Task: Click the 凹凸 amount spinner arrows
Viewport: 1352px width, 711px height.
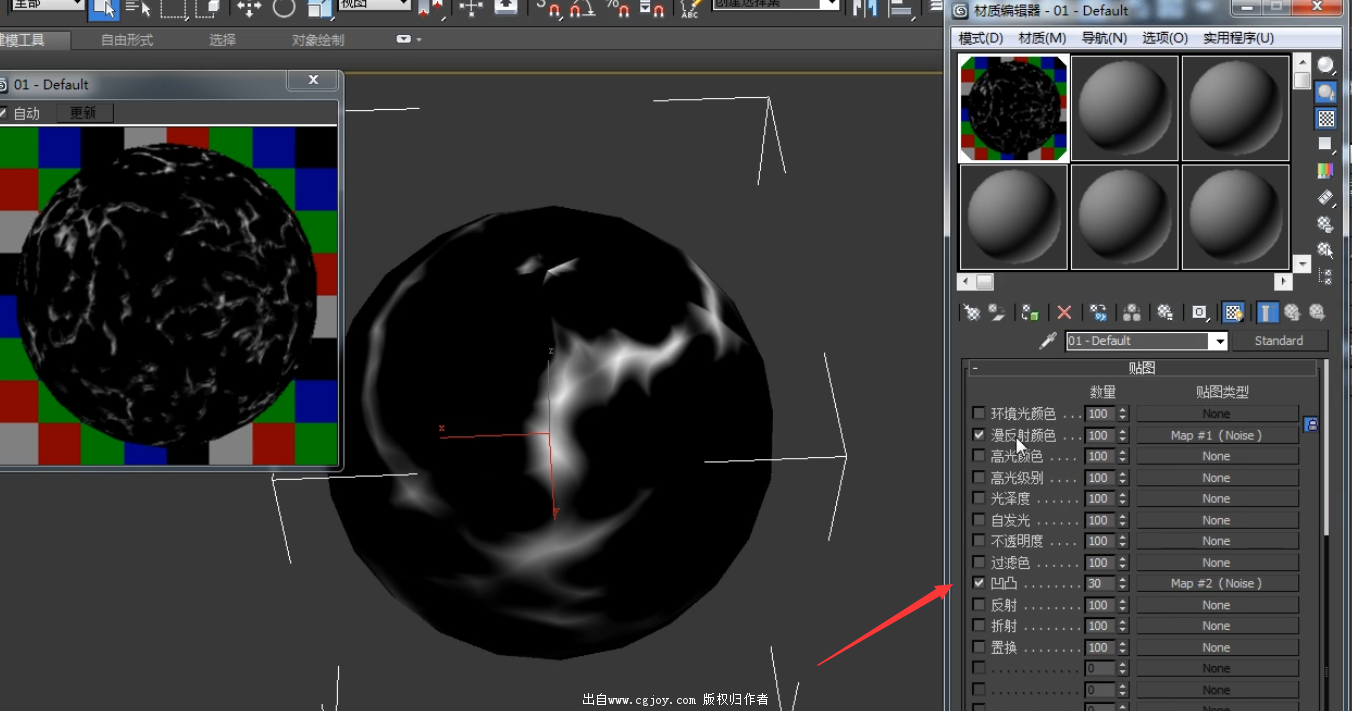Action: coord(1123,583)
